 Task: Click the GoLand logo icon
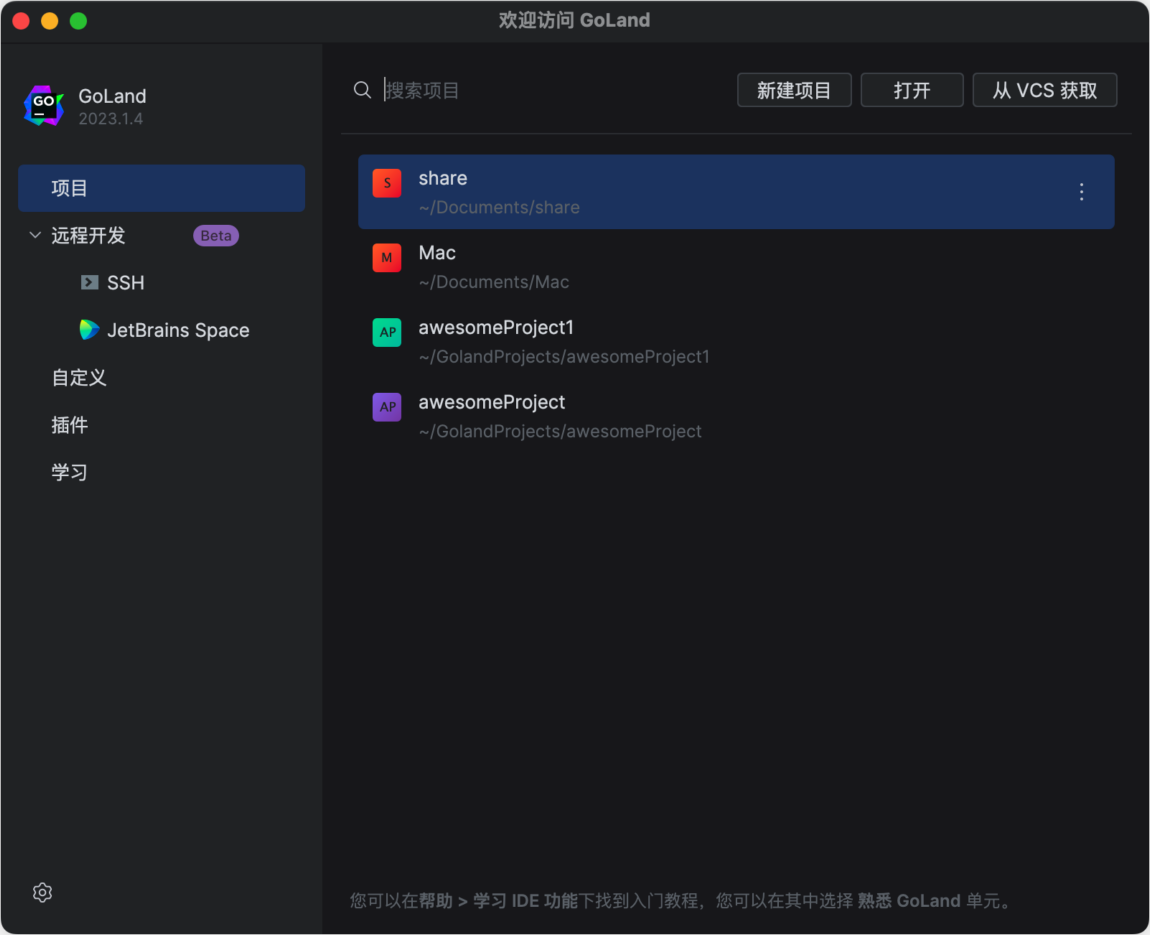[x=44, y=106]
